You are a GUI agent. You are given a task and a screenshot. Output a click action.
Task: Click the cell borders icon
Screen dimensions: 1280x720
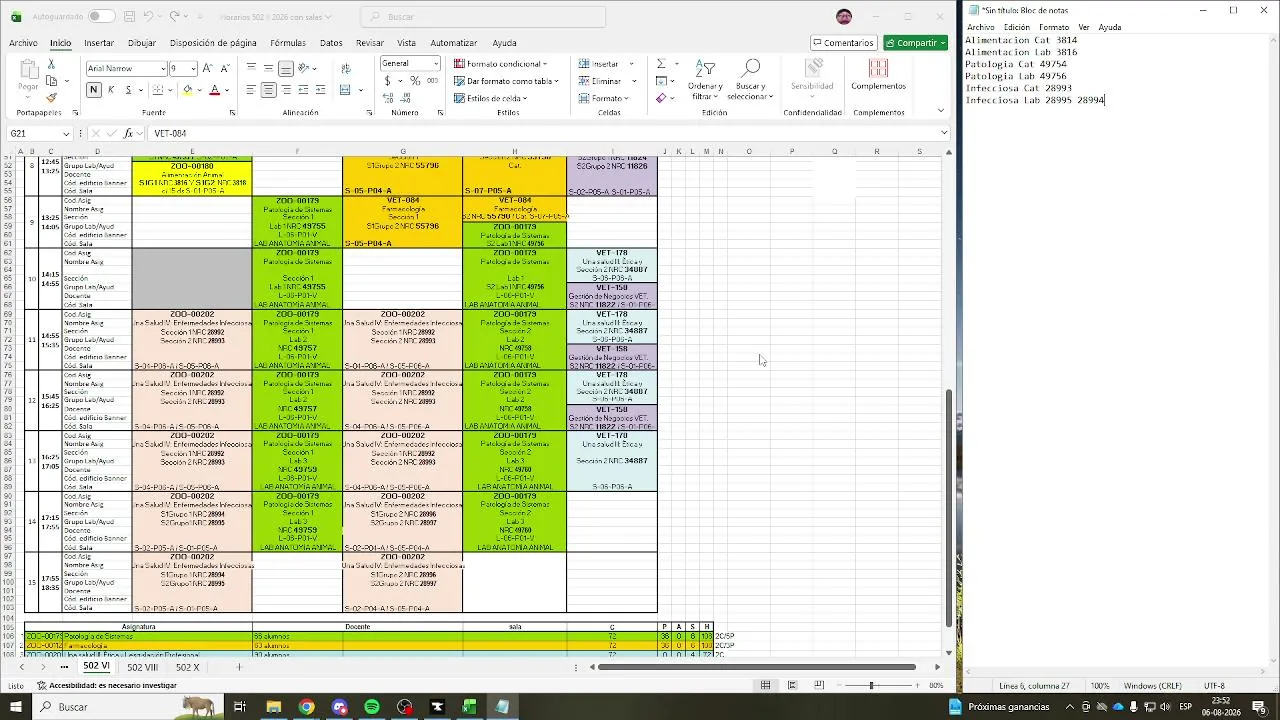pyautogui.click(x=160, y=90)
